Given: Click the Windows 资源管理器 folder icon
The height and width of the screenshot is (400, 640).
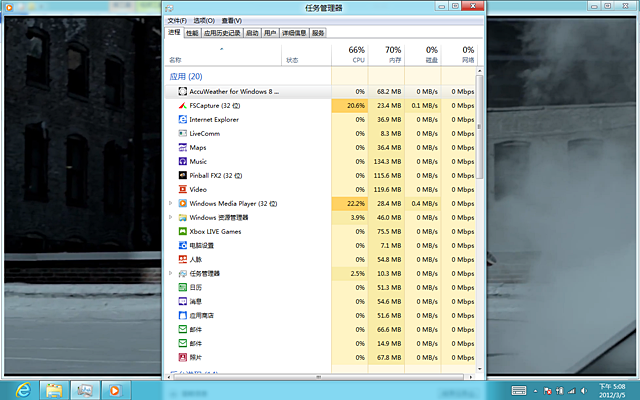Looking at the screenshot, I should click(x=182, y=217).
